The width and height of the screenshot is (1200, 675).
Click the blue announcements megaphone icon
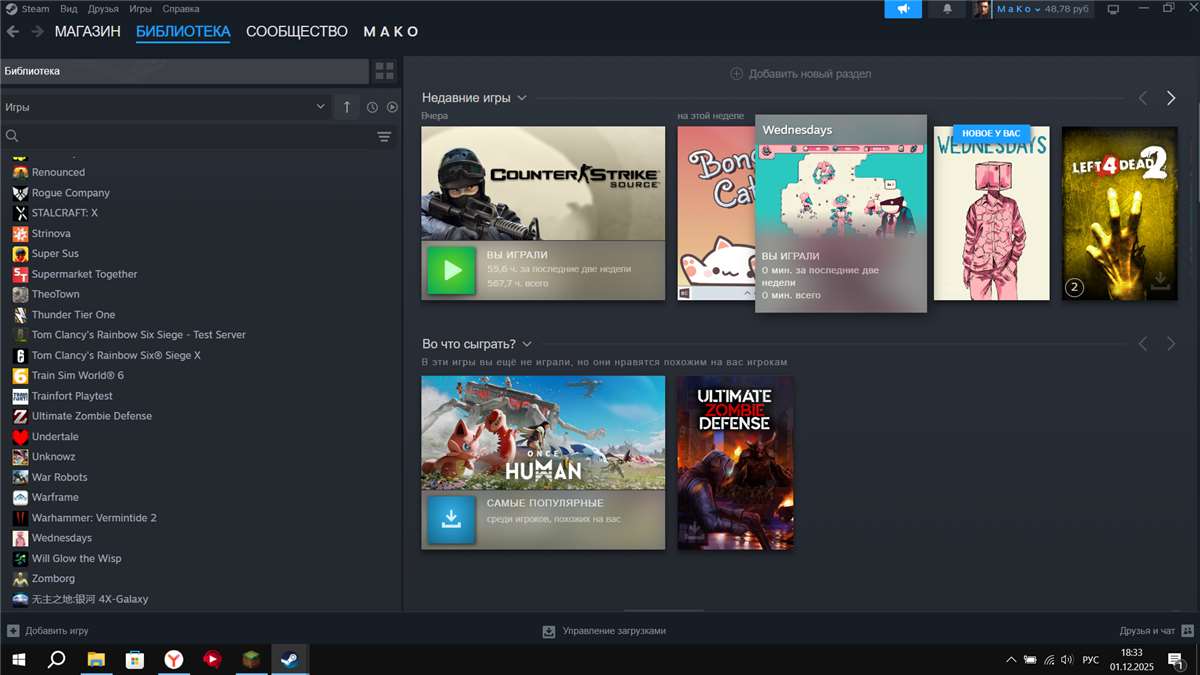[x=902, y=10]
